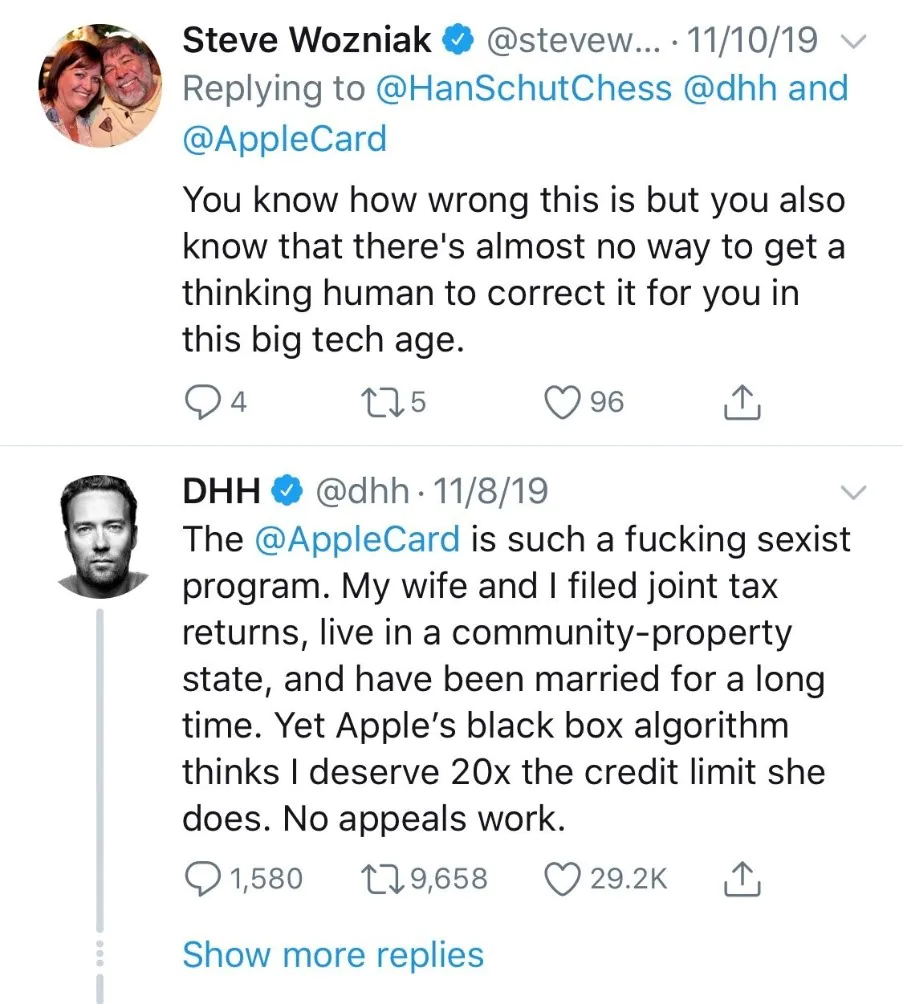
Task: Open @dhh mention in reply header
Action: [x=730, y=89]
